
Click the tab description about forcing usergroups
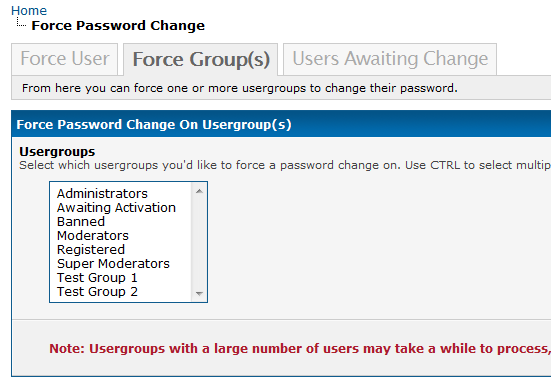(x=240, y=88)
